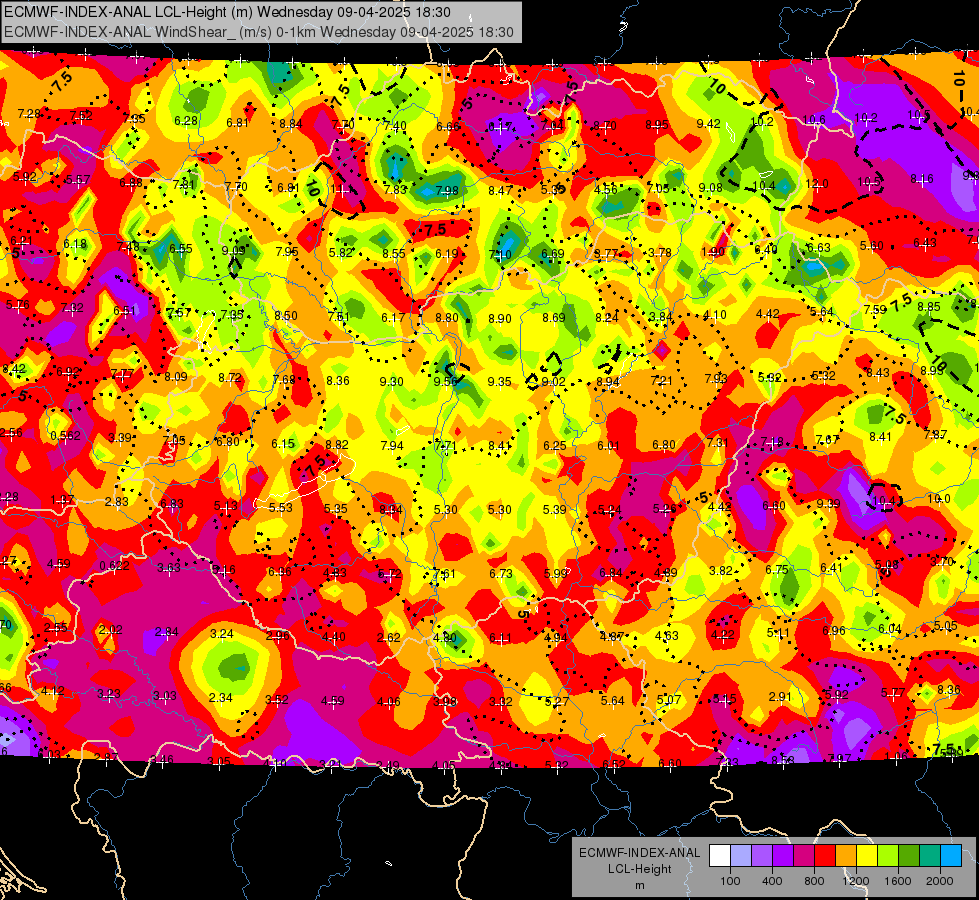
Task: Click the map value '6.28'
Action: tap(186, 121)
